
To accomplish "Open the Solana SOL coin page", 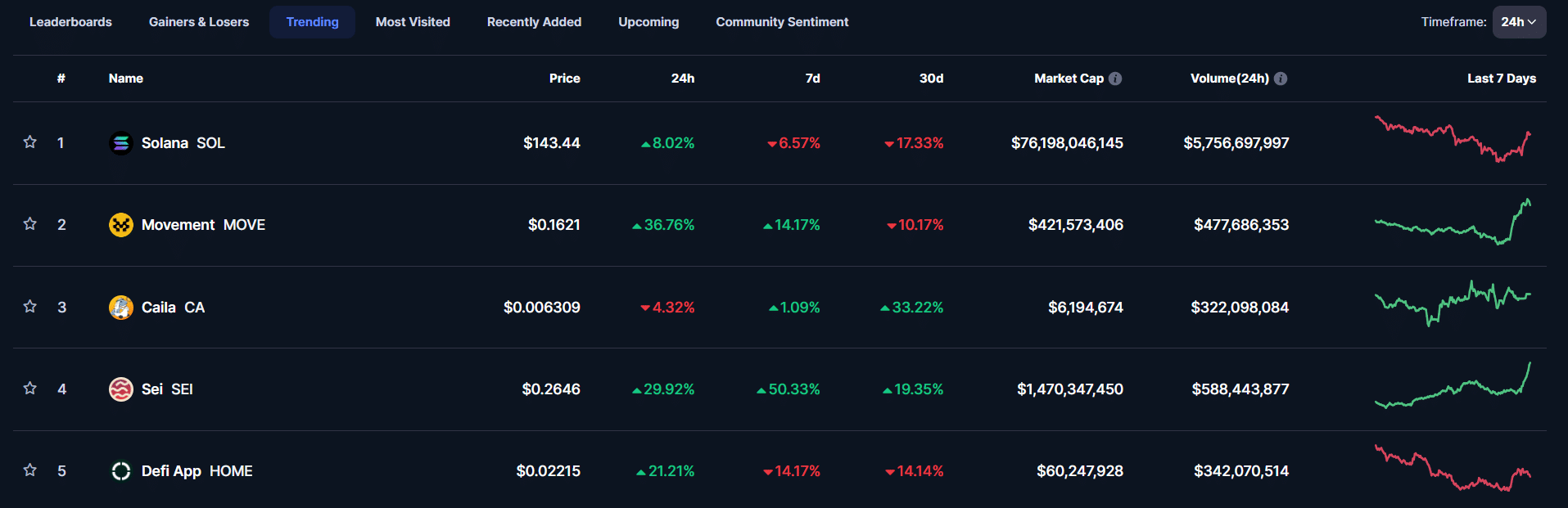I will (183, 143).
